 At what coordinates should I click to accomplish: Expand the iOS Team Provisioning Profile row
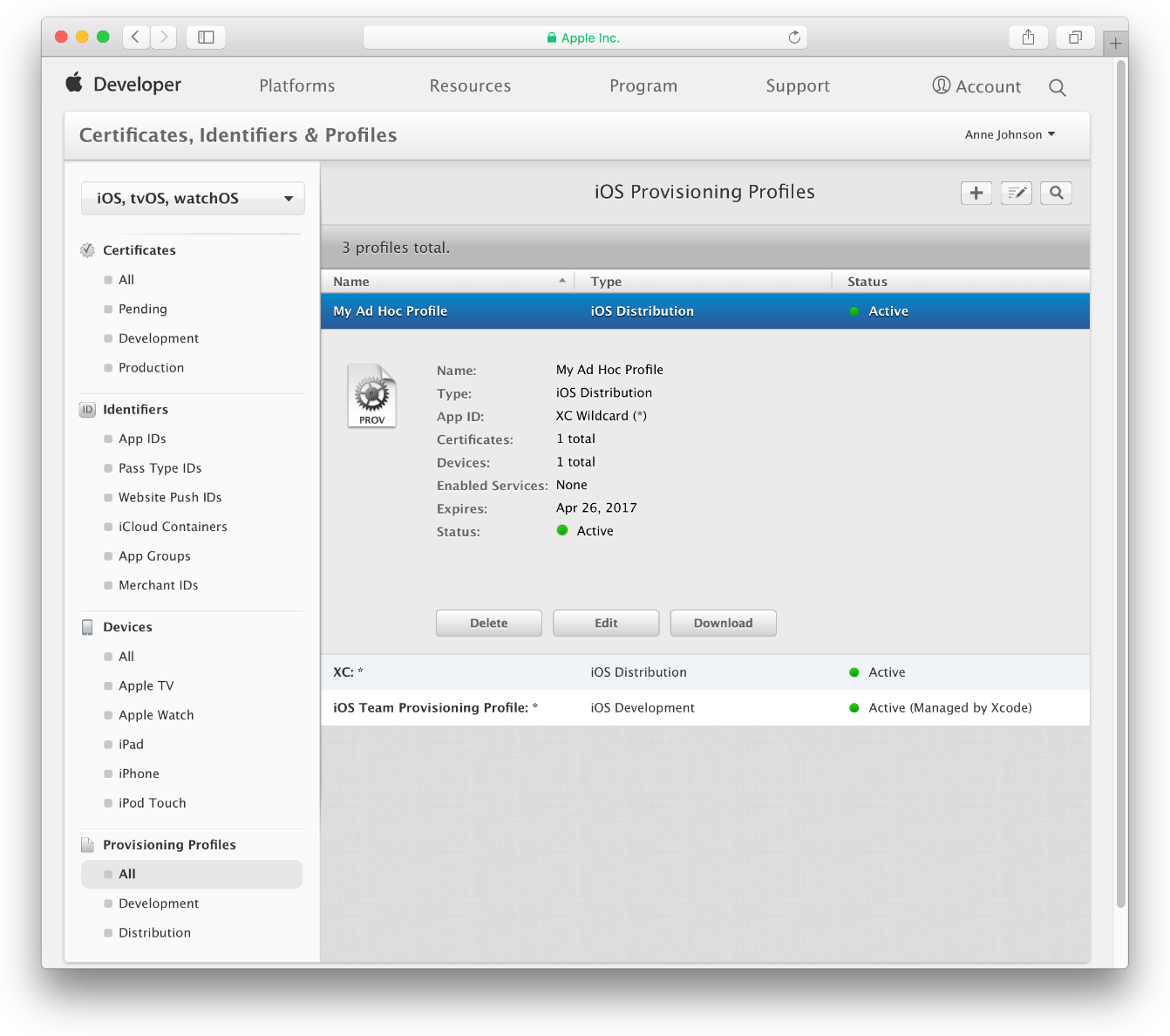tap(705, 708)
